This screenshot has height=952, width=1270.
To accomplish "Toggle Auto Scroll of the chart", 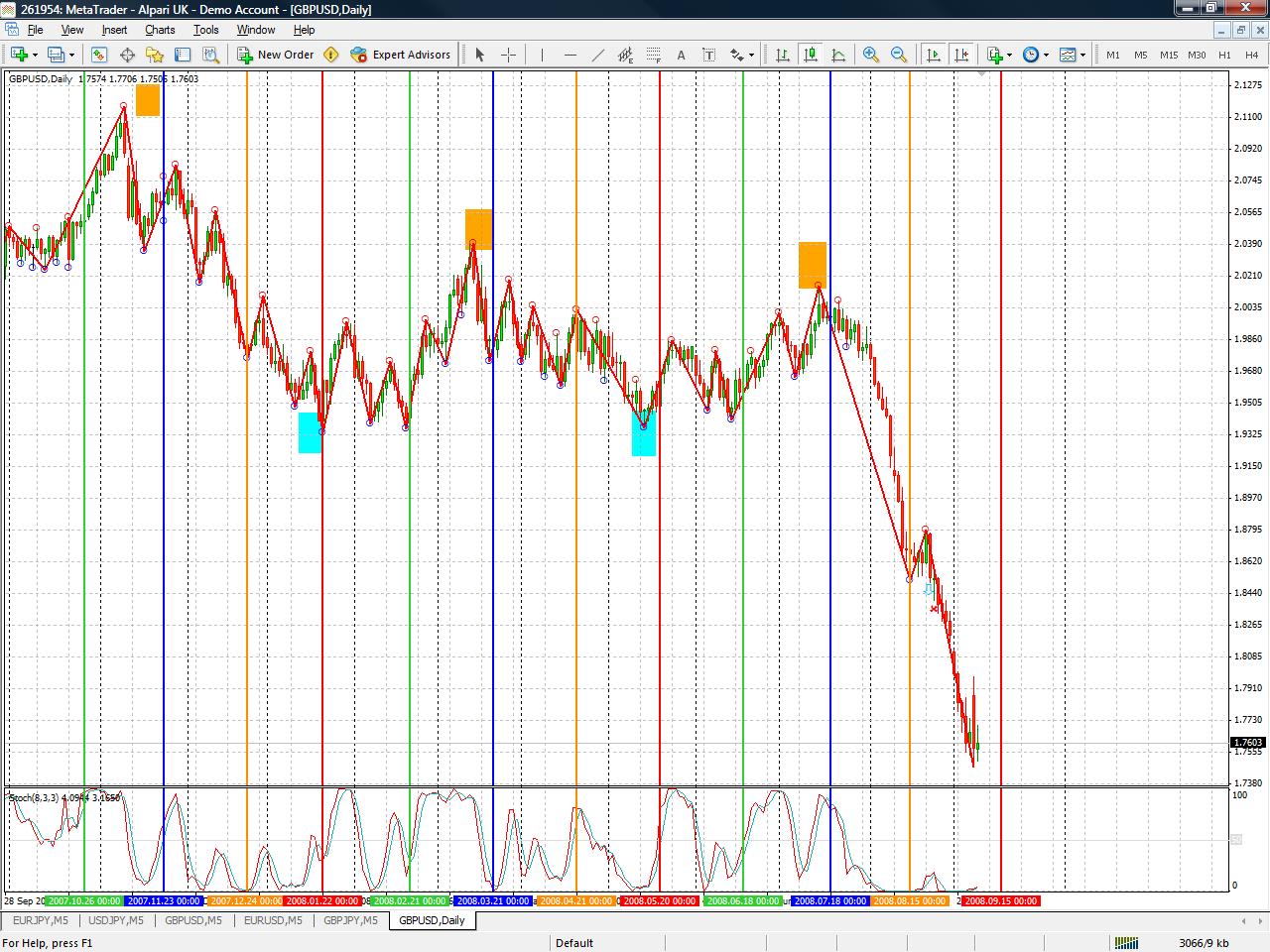I will (933, 55).
